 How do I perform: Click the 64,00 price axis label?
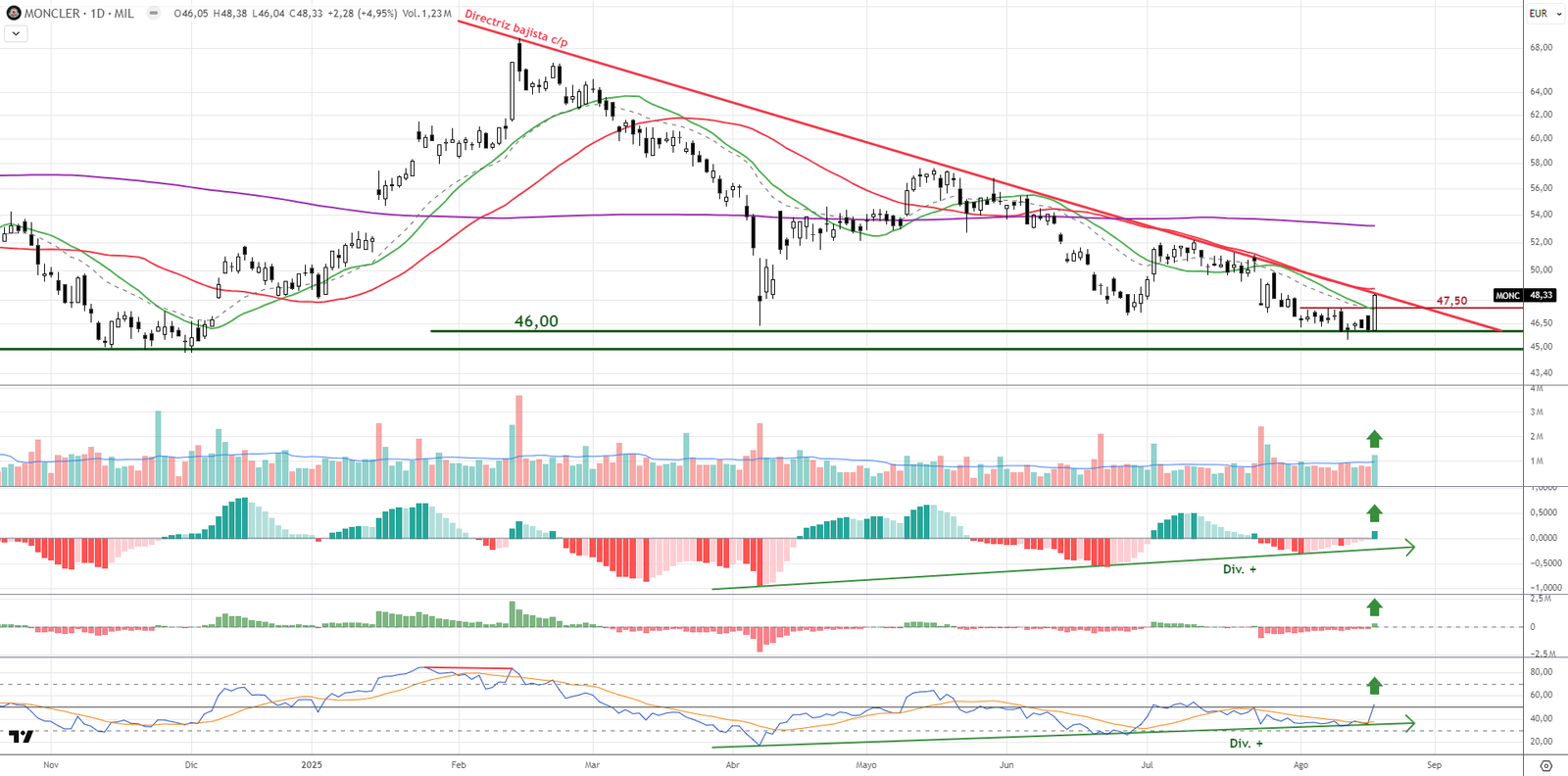pos(1542,91)
